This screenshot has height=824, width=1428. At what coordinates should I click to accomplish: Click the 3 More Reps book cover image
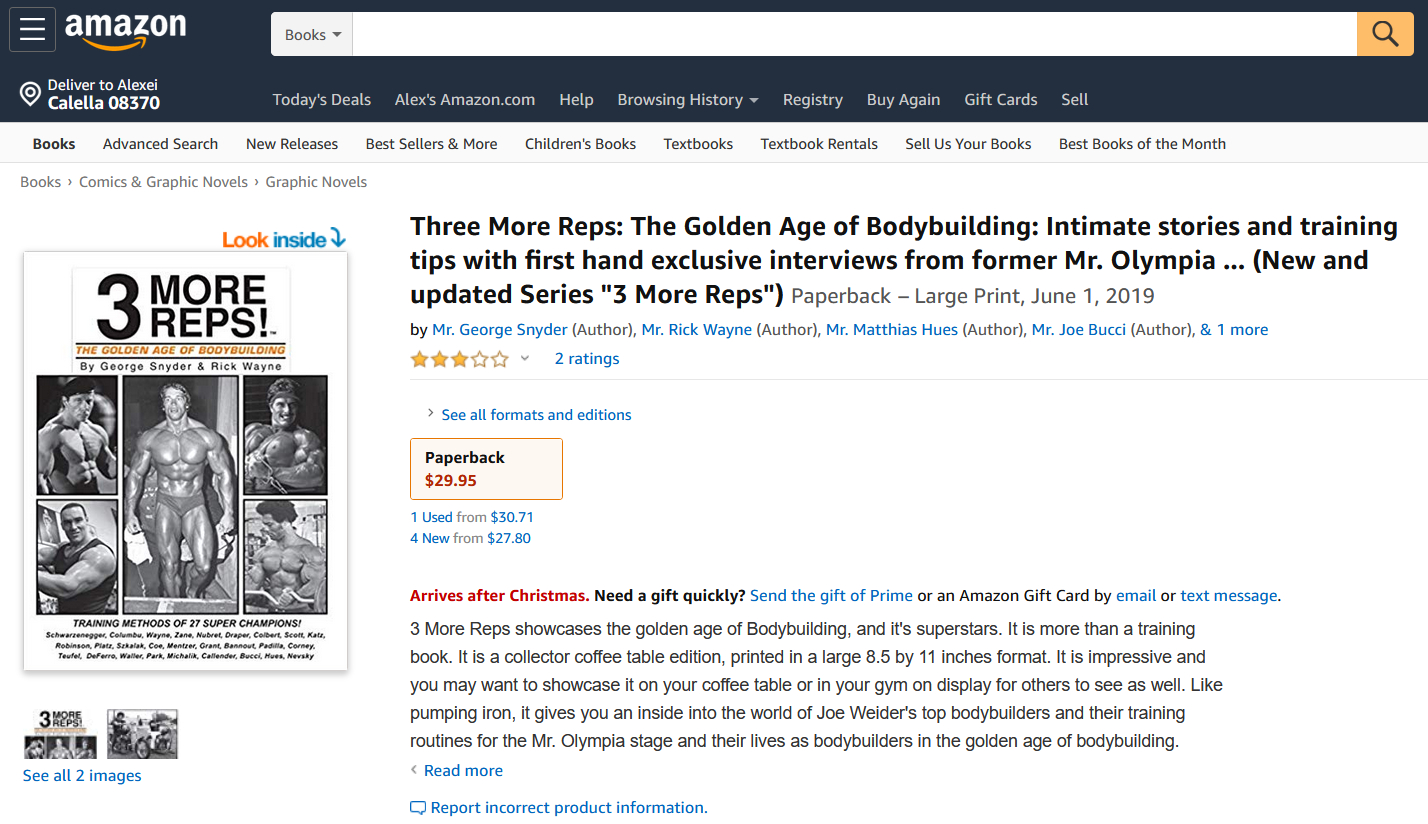tap(185, 460)
